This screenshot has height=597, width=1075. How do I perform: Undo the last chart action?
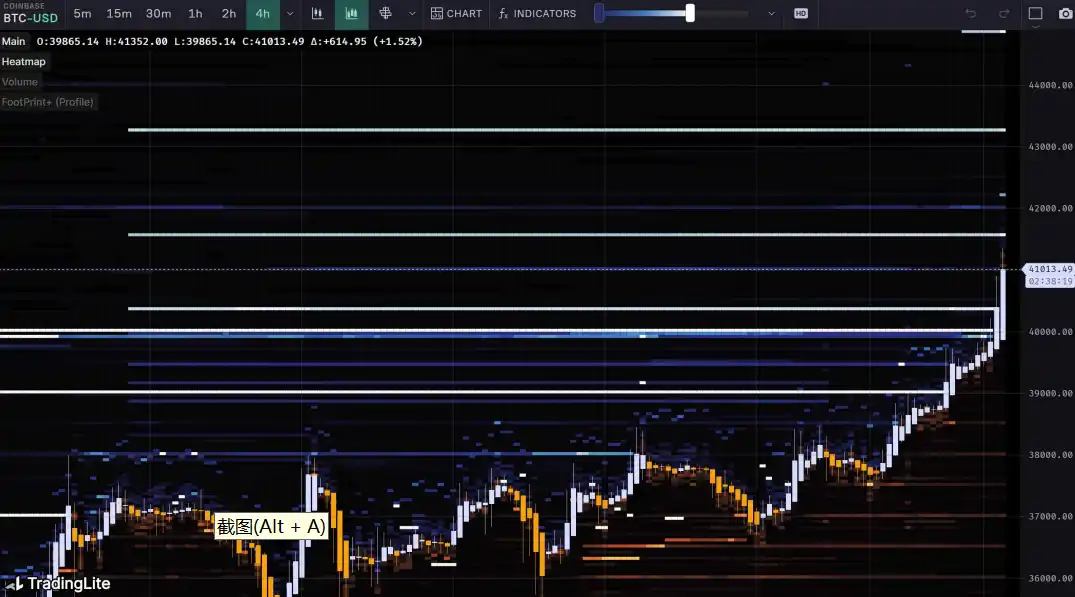[970, 14]
